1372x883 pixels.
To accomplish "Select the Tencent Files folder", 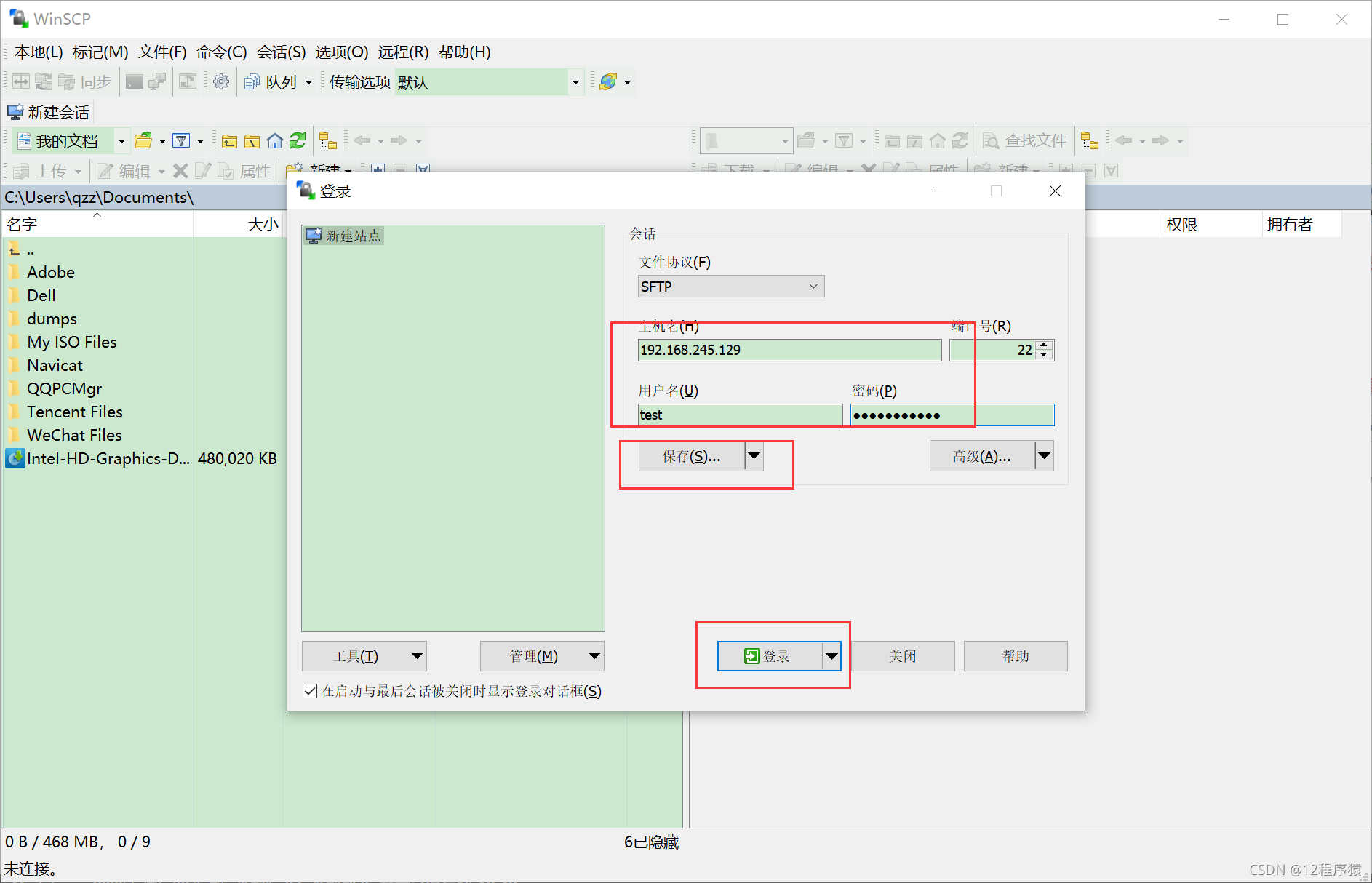I will (x=74, y=412).
